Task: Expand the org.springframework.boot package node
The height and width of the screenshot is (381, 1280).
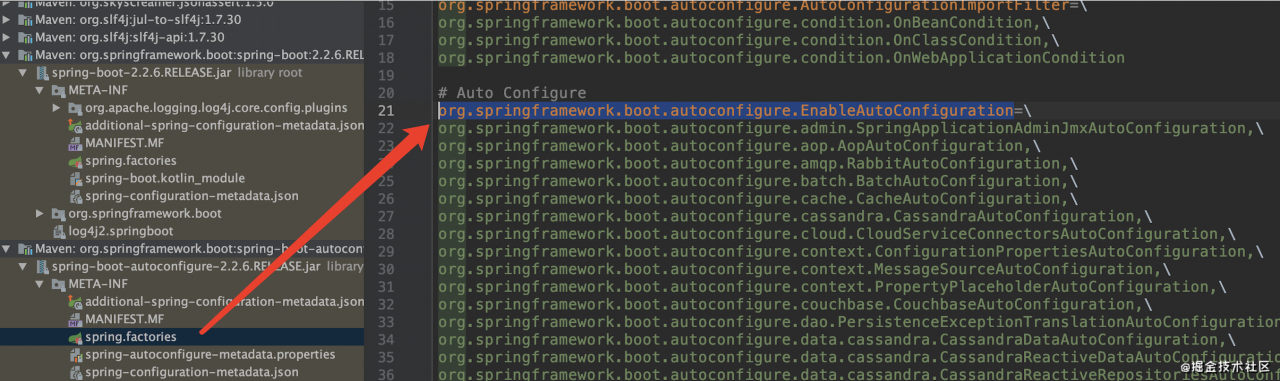Action: pos(40,213)
